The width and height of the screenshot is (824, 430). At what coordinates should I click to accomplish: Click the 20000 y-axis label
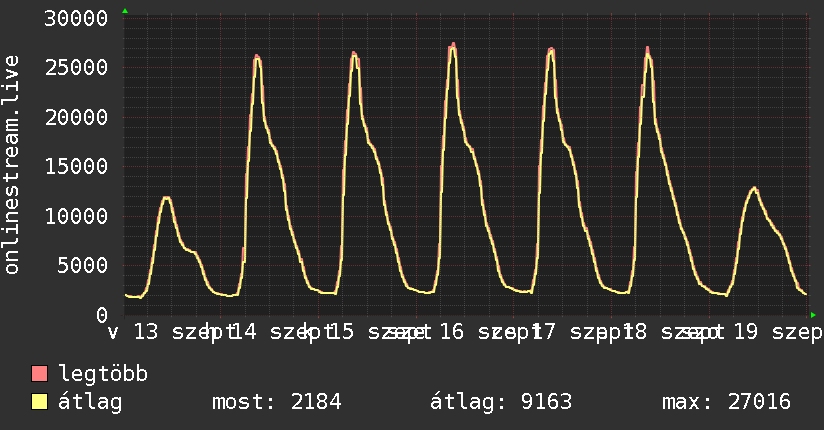(76, 117)
